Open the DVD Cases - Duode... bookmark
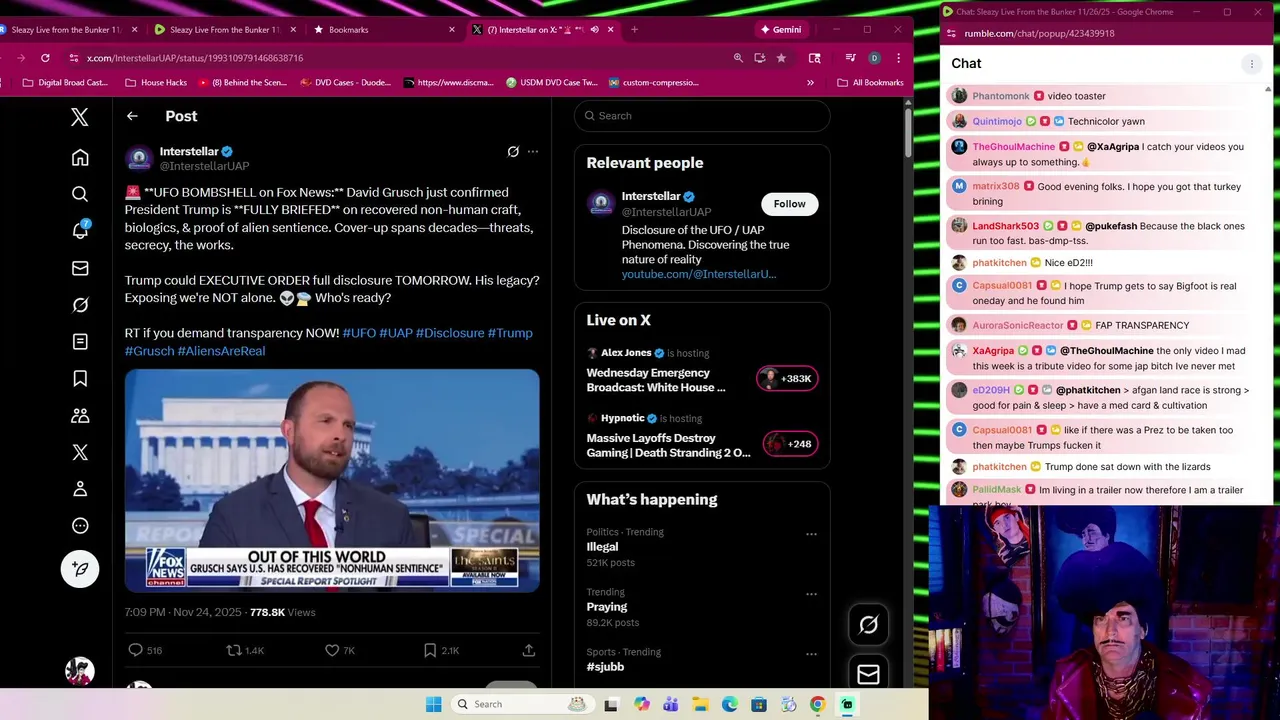Screen dimensions: 1280x720 (x=346, y=83)
